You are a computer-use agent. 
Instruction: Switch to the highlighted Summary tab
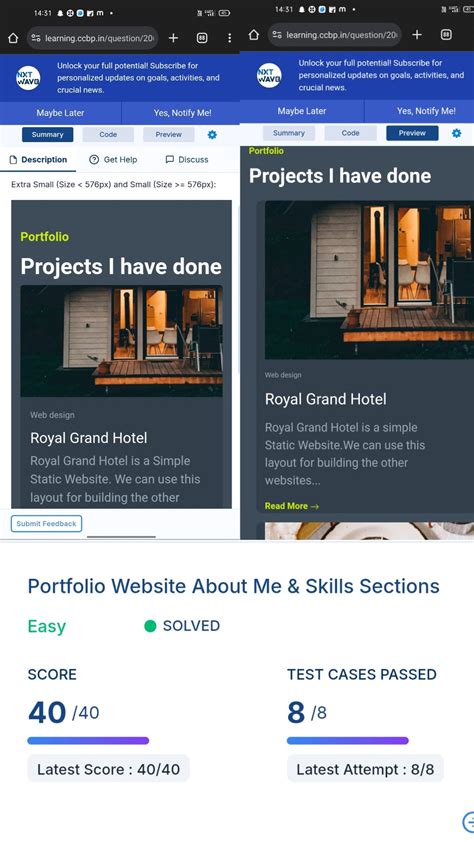(47, 135)
